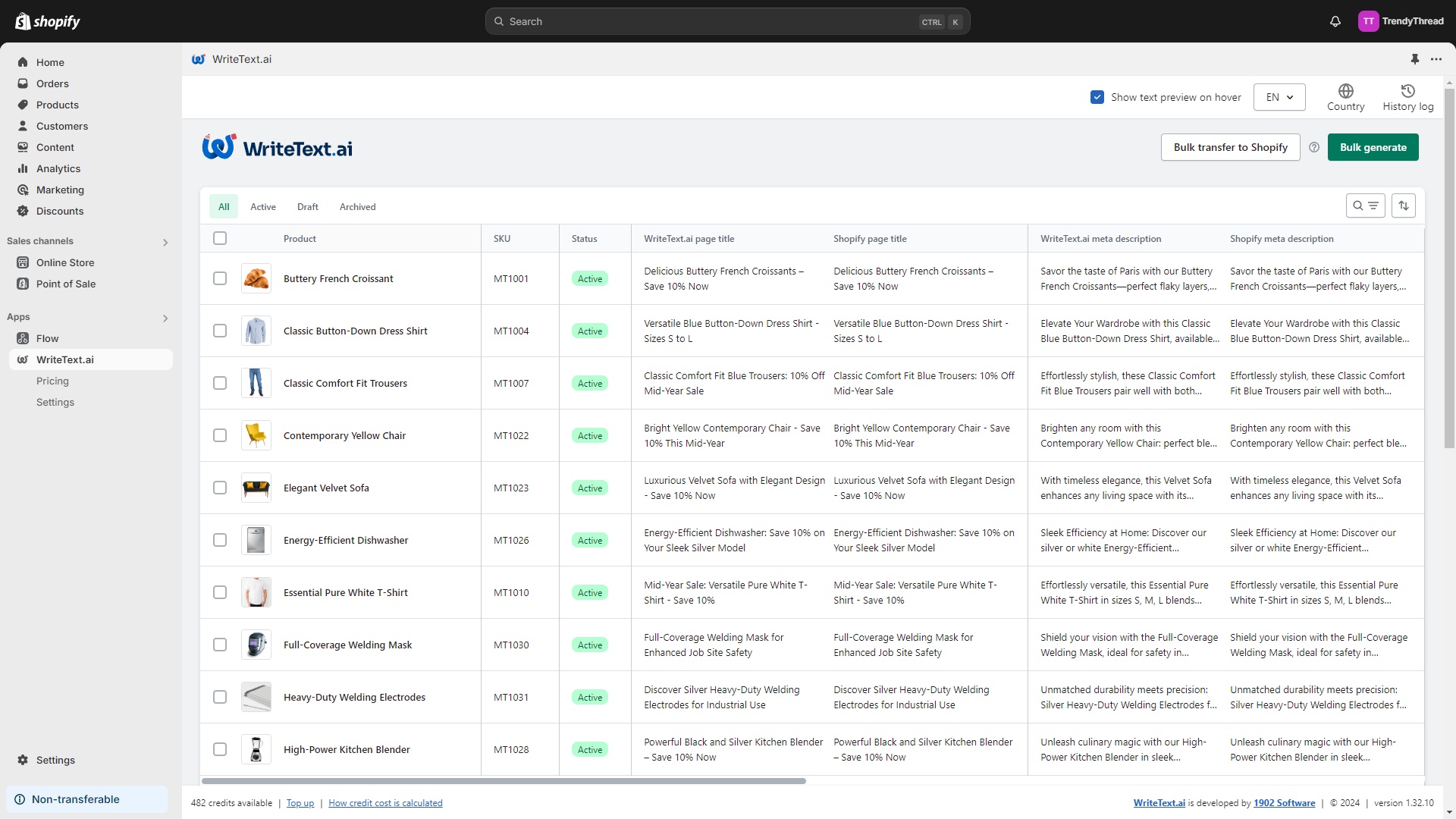
Task: Click SKU MT1023 cell
Action: tap(511, 488)
